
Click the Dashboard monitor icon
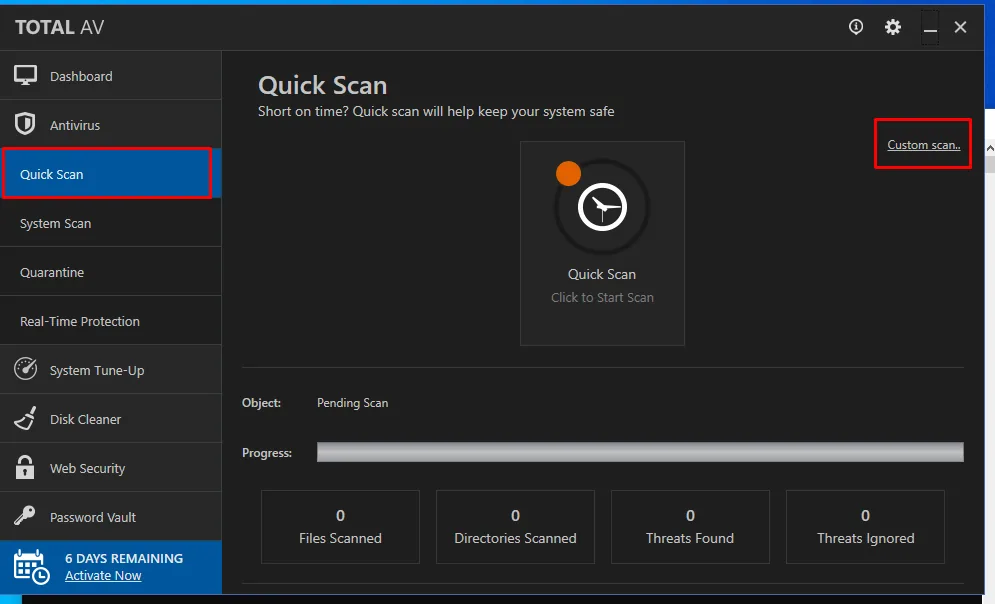point(25,76)
